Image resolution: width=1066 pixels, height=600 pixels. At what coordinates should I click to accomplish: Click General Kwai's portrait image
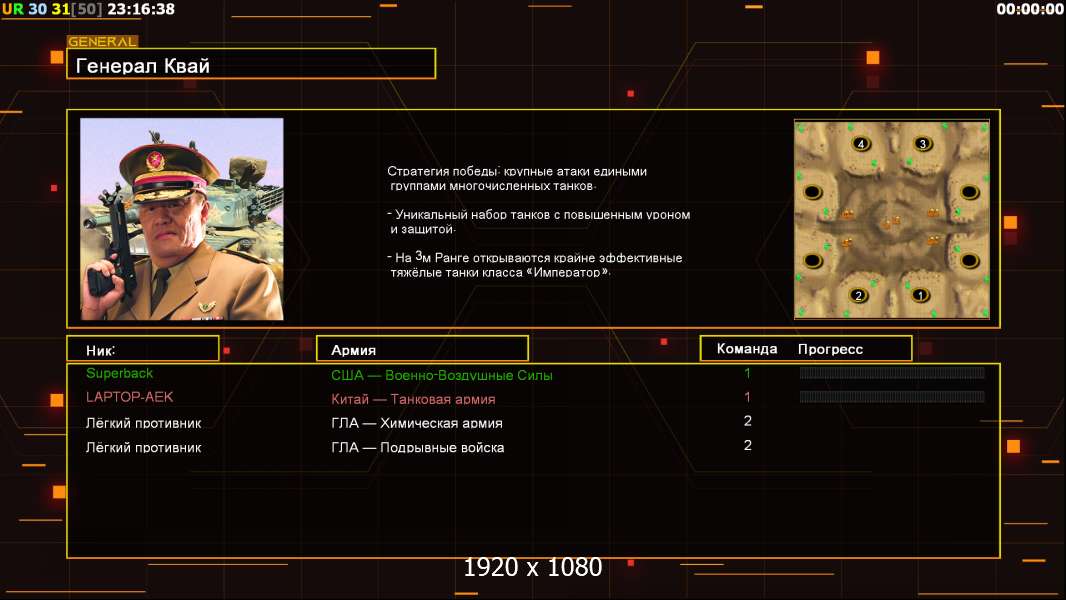(x=182, y=219)
